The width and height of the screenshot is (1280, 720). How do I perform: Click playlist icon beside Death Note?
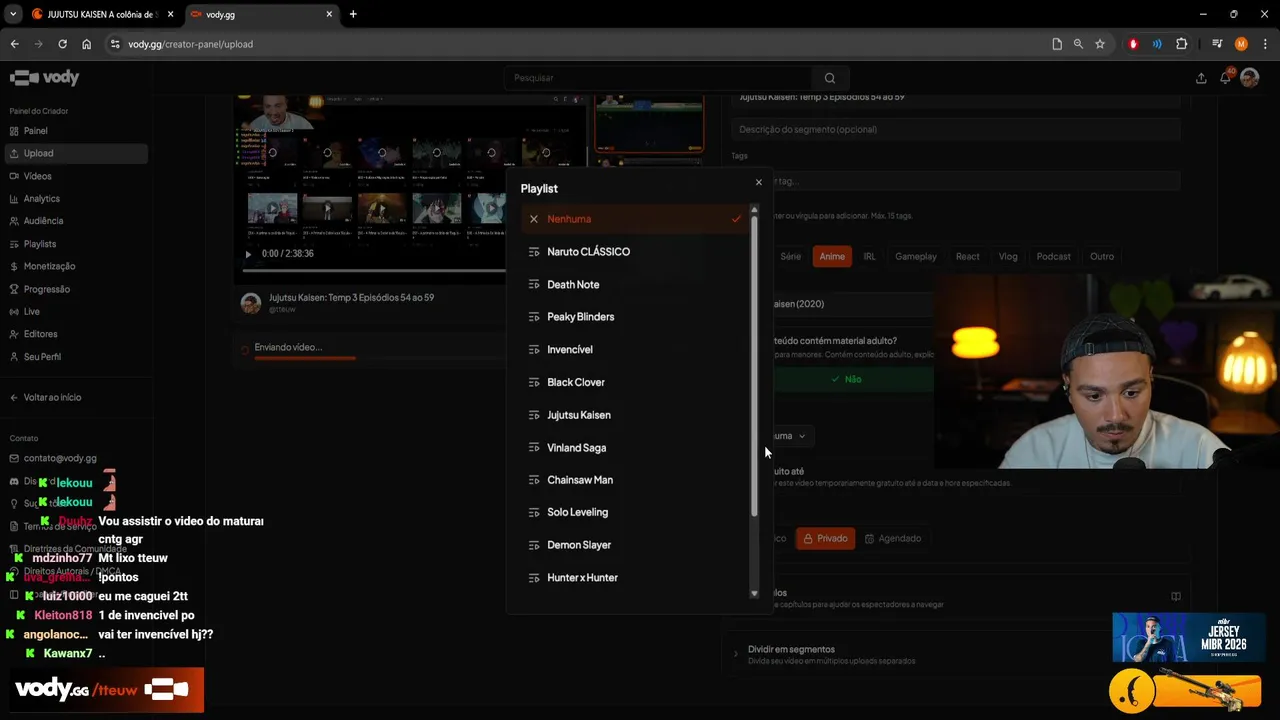(534, 285)
